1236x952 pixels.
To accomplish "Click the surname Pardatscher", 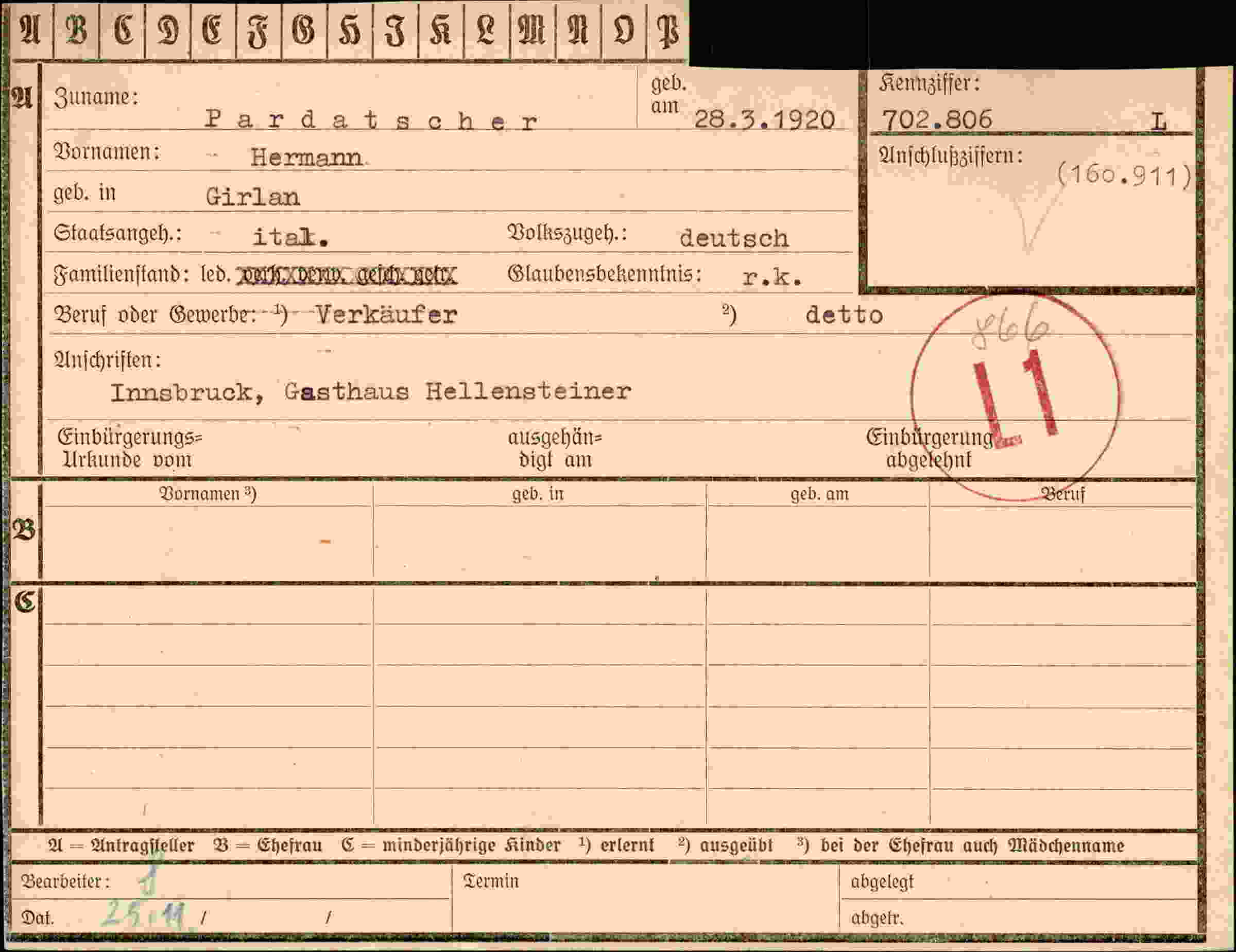I will (371, 120).
